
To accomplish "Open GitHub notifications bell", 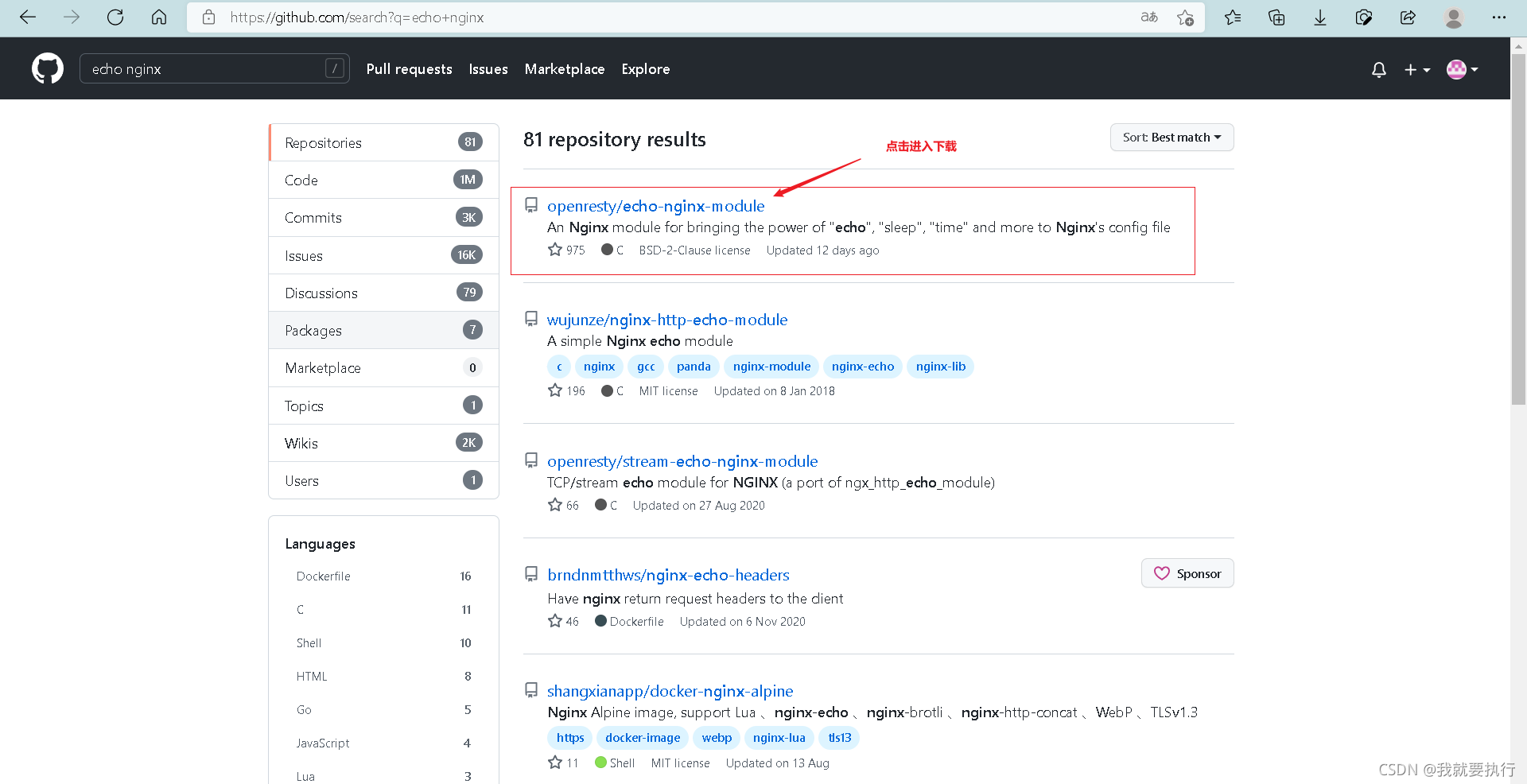I will (1379, 69).
